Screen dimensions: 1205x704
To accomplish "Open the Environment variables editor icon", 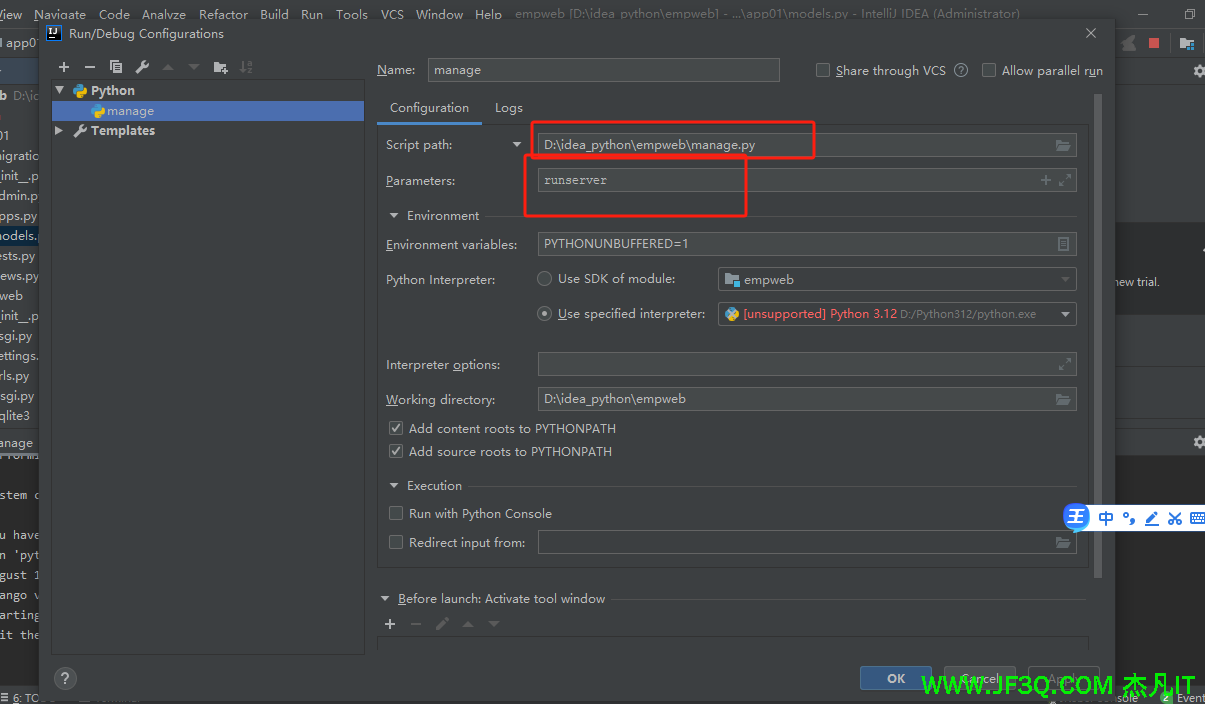I will (x=1063, y=244).
